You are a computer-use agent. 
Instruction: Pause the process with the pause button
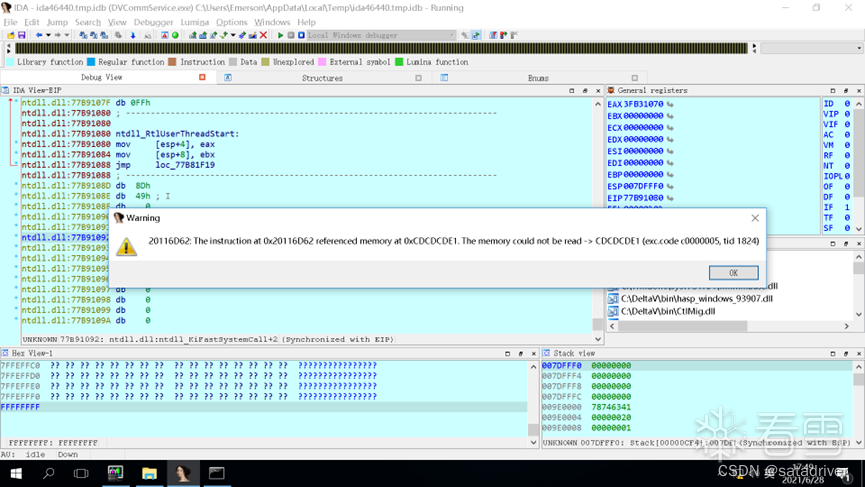click(x=291, y=35)
